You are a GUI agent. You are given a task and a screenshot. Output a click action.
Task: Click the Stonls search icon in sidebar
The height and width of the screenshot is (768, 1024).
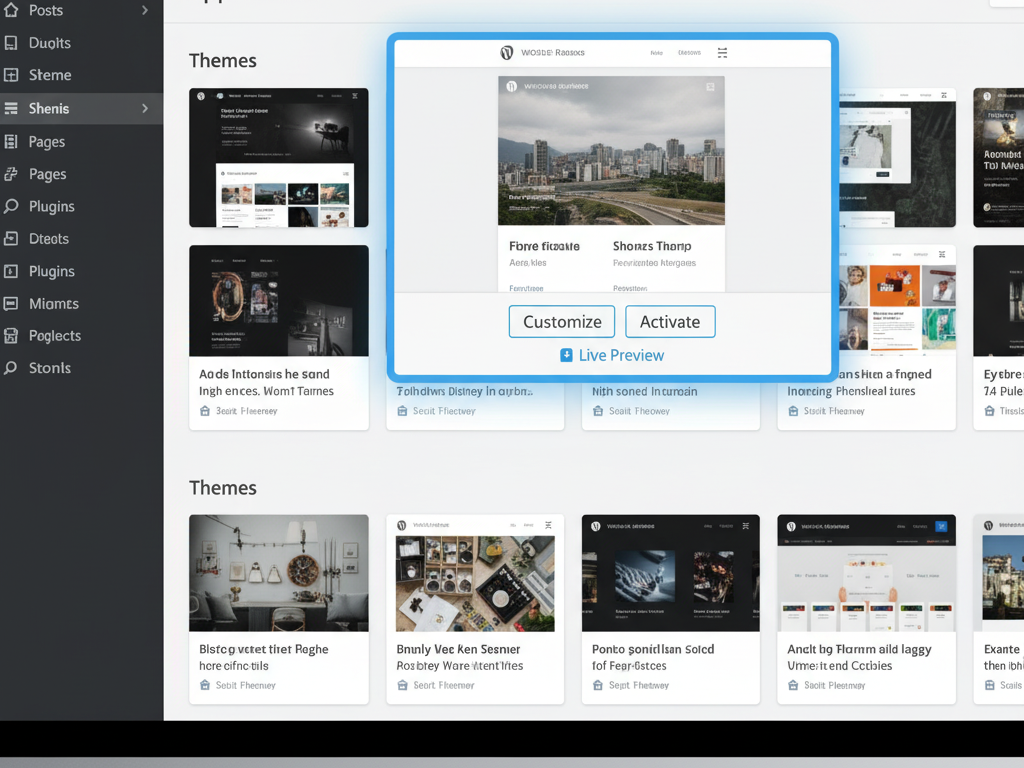pos(11,368)
